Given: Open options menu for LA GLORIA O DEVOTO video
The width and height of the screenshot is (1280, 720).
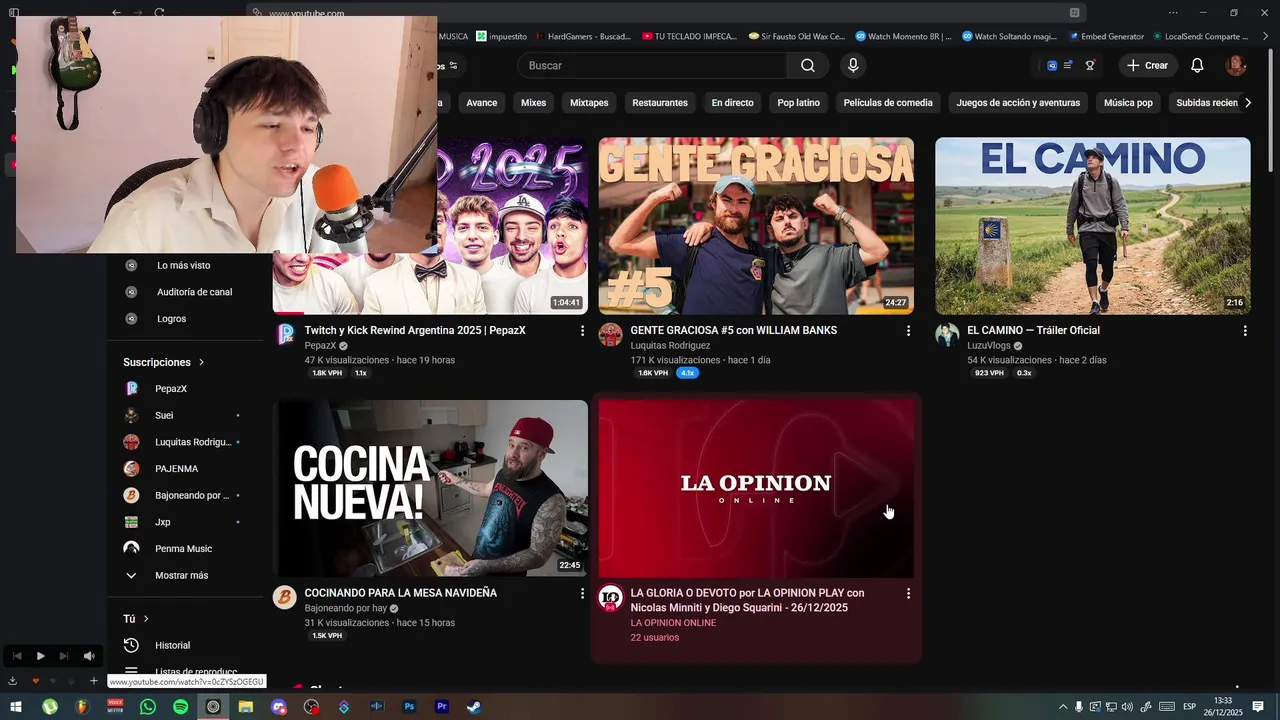Looking at the screenshot, I should 908,594.
